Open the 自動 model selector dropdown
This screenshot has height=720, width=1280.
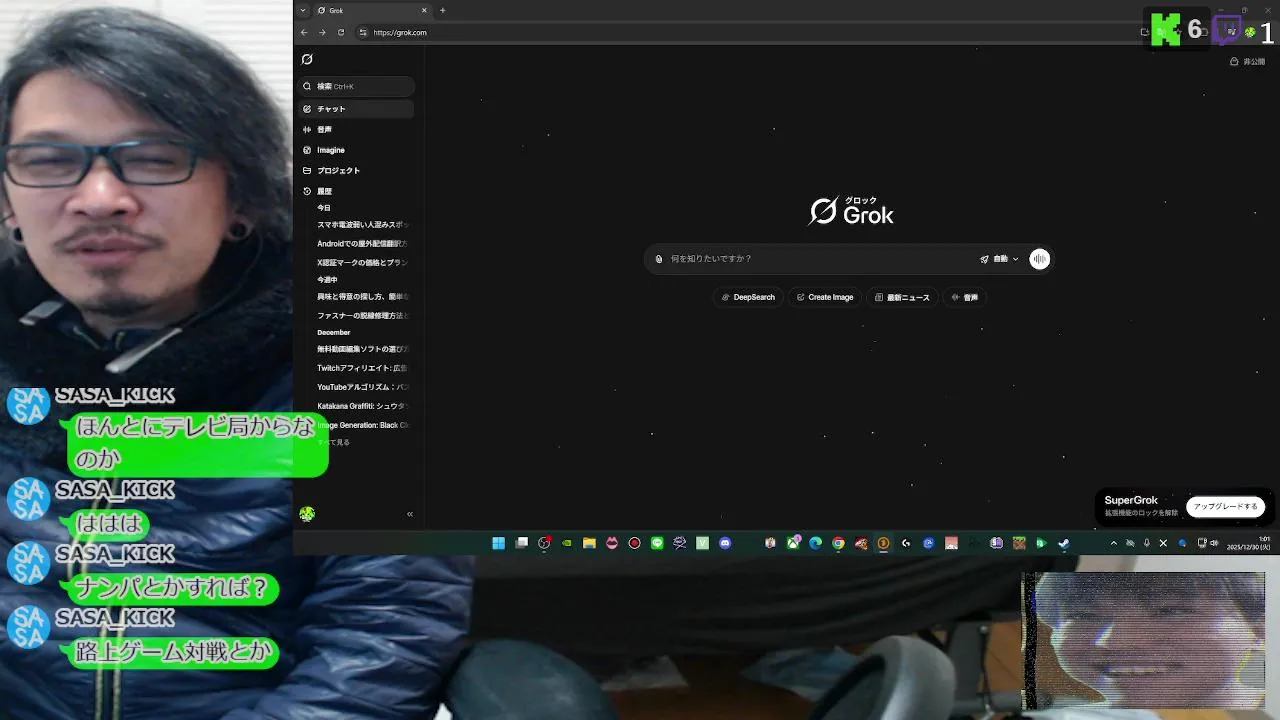(1000, 259)
